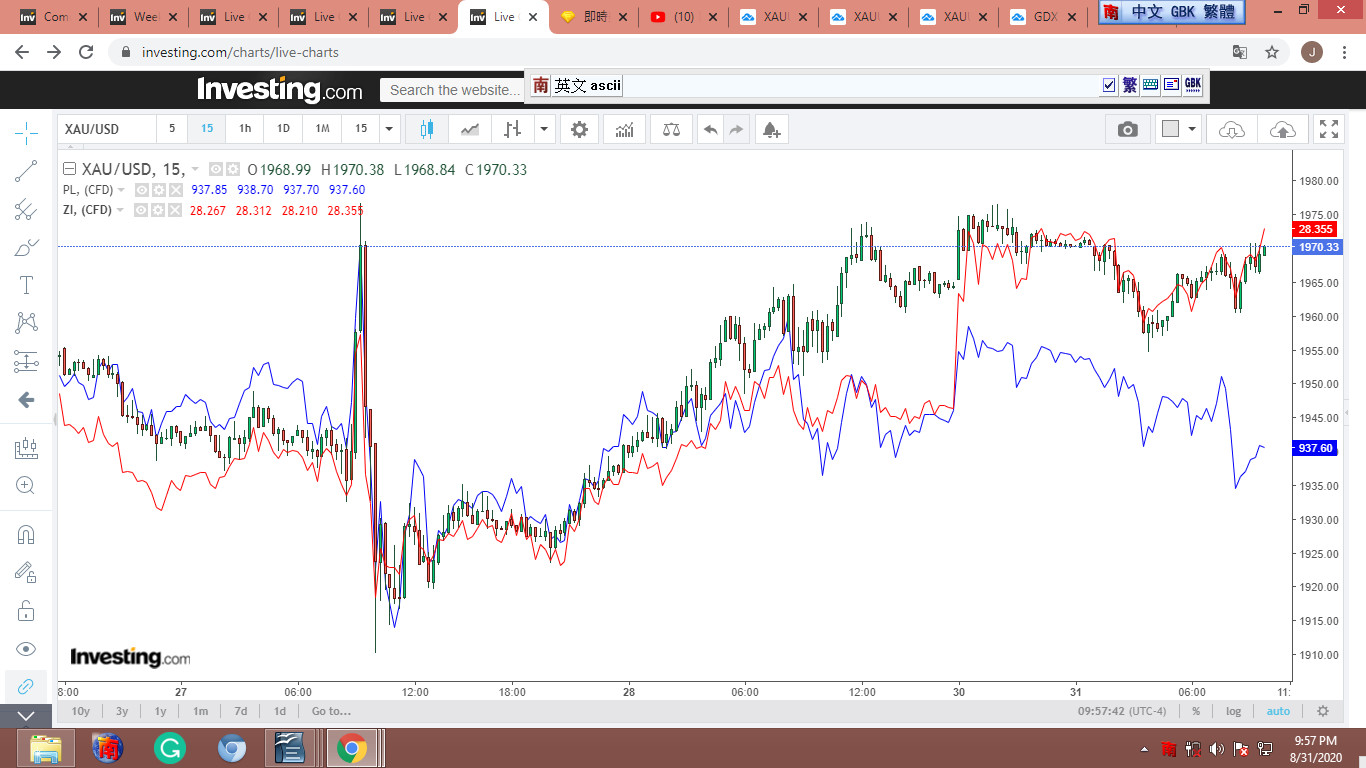Screen dimensions: 1366x768
Task: Select the 1h timeframe
Action: 244,129
